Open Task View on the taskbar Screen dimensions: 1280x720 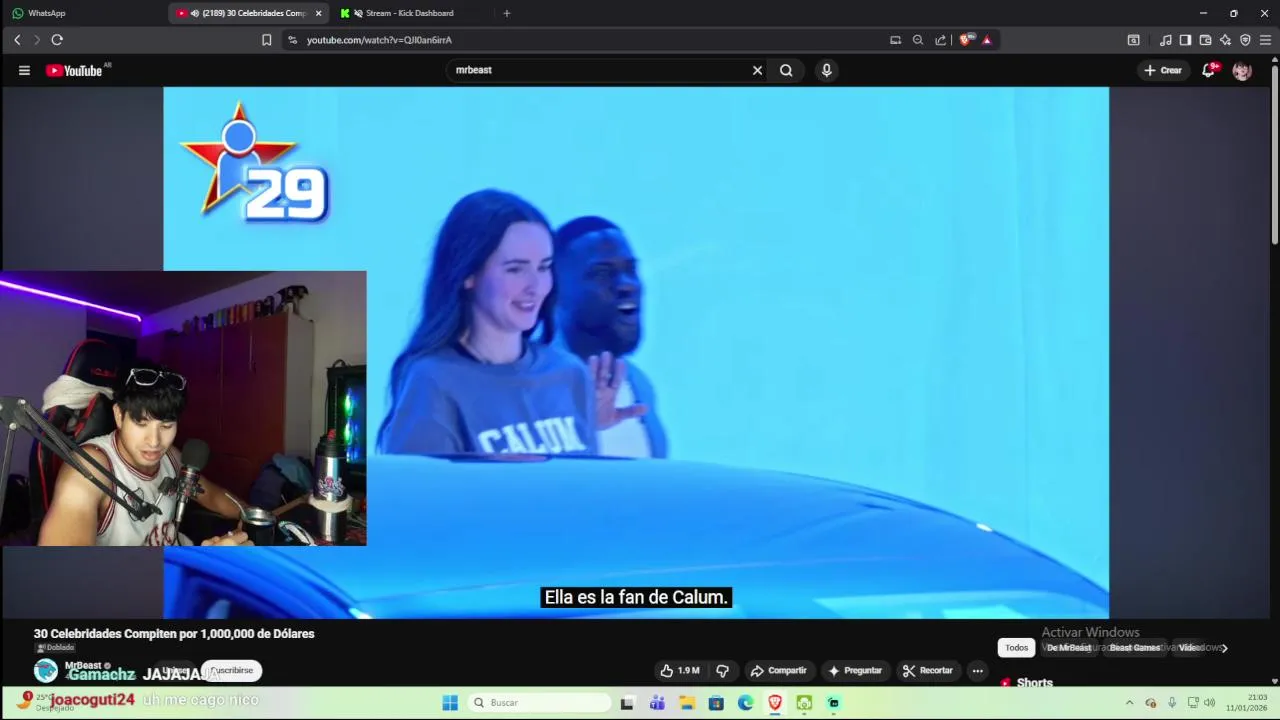(627, 703)
